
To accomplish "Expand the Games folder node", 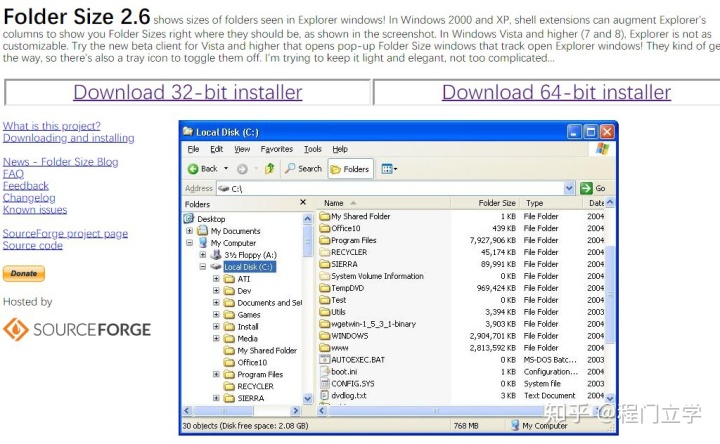I will pyautogui.click(x=216, y=314).
